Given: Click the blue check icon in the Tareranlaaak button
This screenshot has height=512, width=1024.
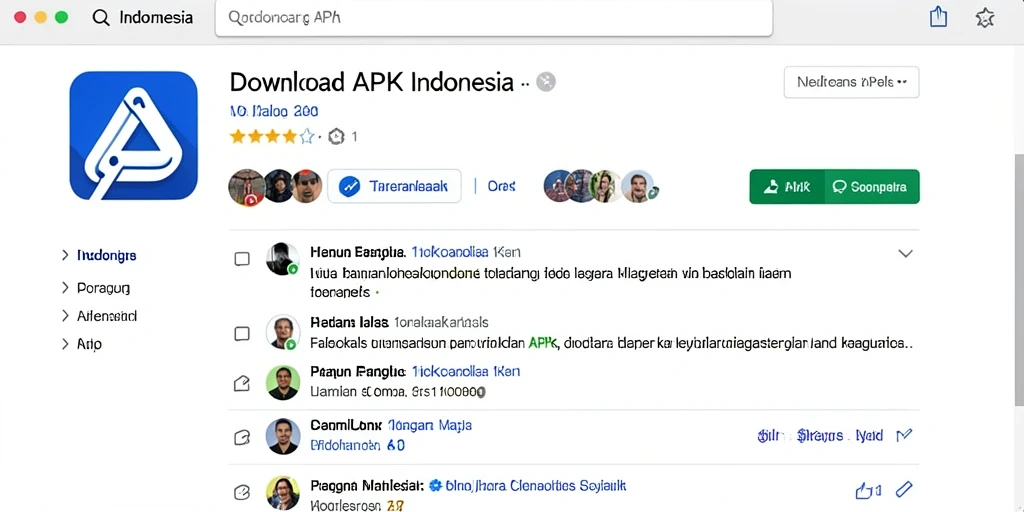Looking at the screenshot, I should [350, 187].
